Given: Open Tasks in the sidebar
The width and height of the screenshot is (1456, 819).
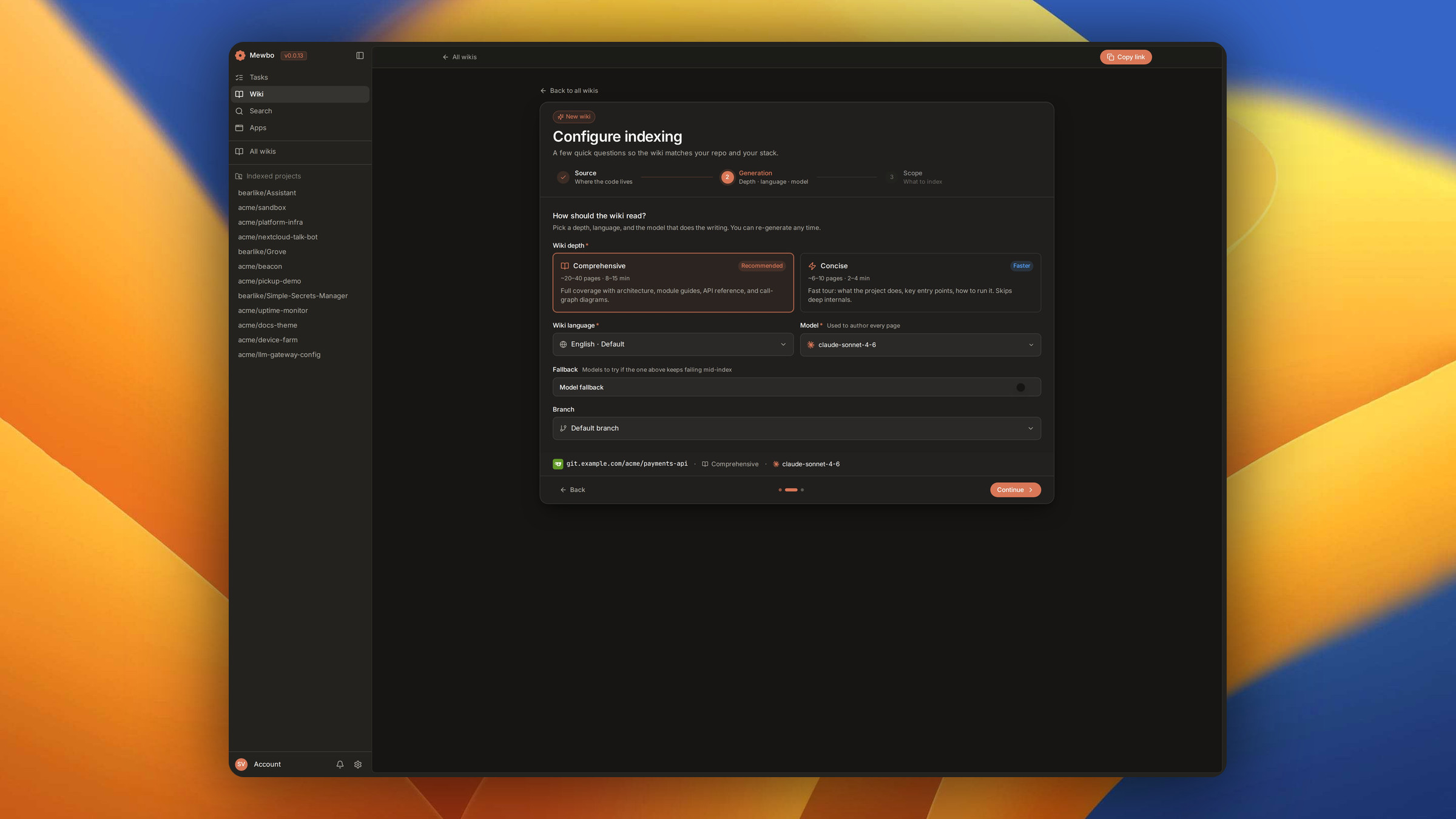Looking at the screenshot, I should tap(300, 77).
